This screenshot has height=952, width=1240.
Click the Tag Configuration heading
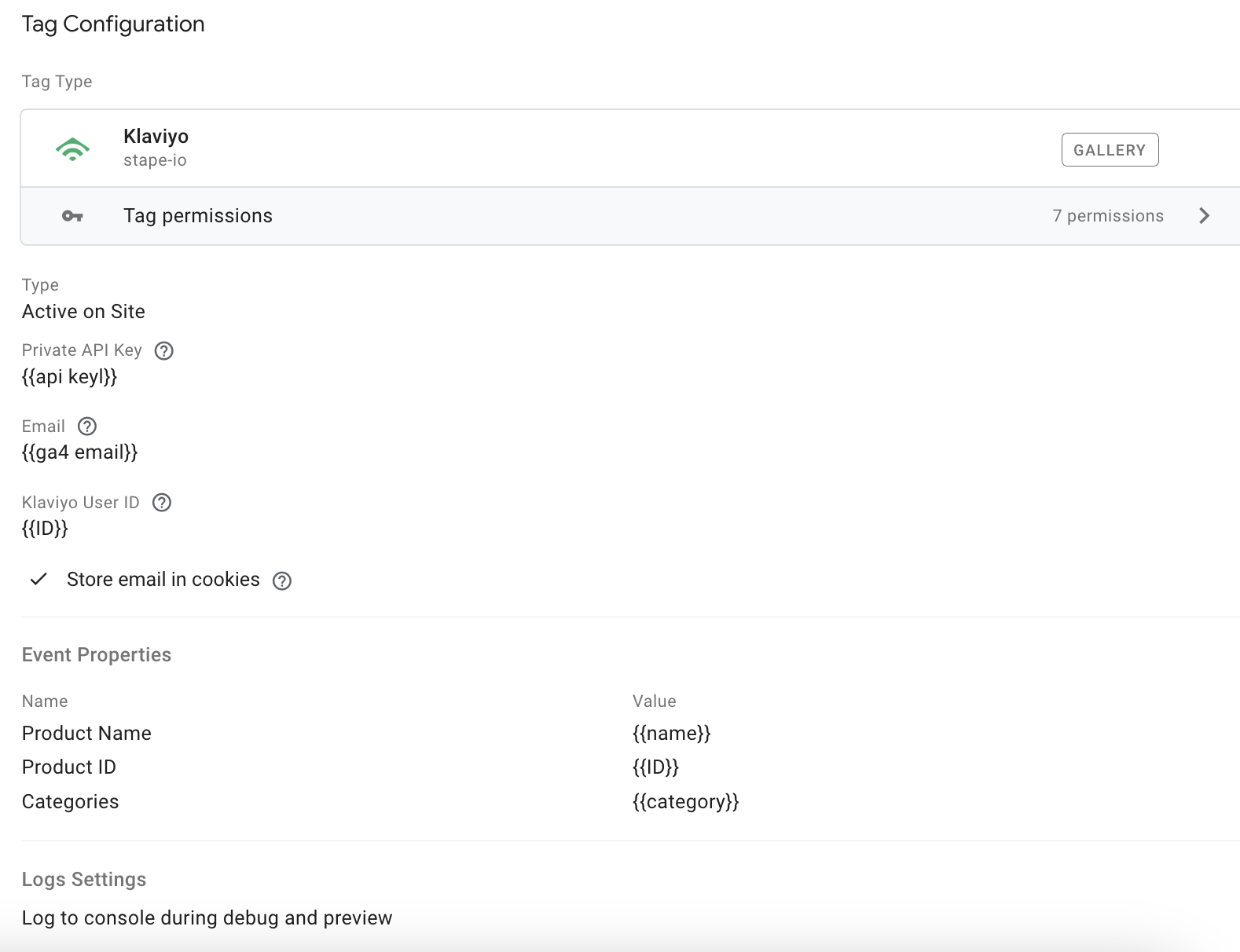(113, 24)
